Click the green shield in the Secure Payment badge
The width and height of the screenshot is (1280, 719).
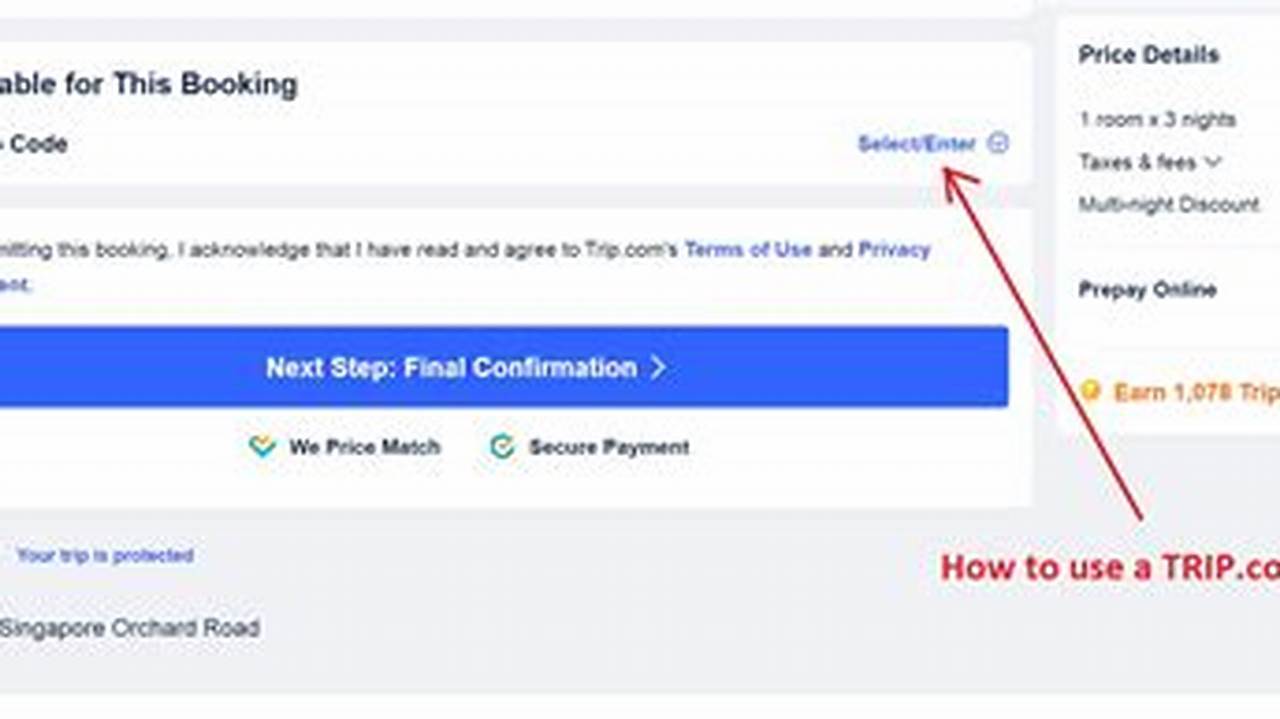(501, 447)
